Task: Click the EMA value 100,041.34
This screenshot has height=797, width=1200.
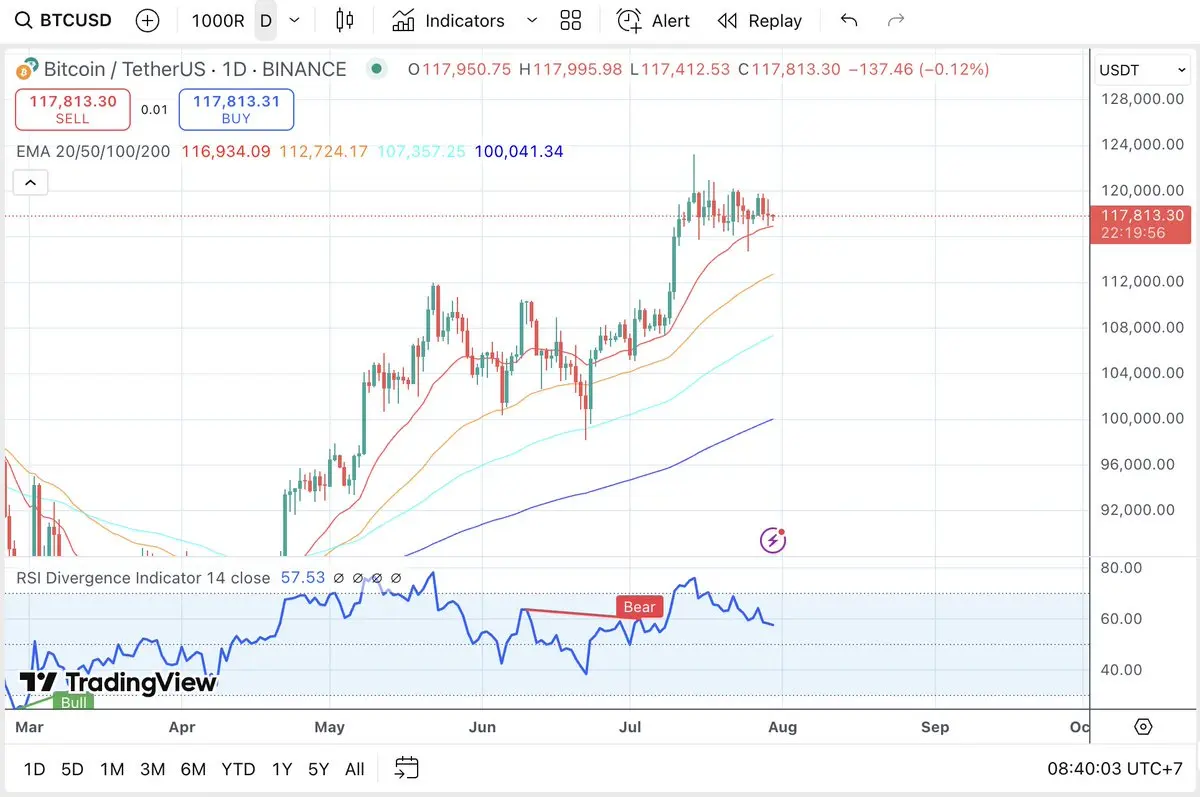Action: click(x=518, y=152)
